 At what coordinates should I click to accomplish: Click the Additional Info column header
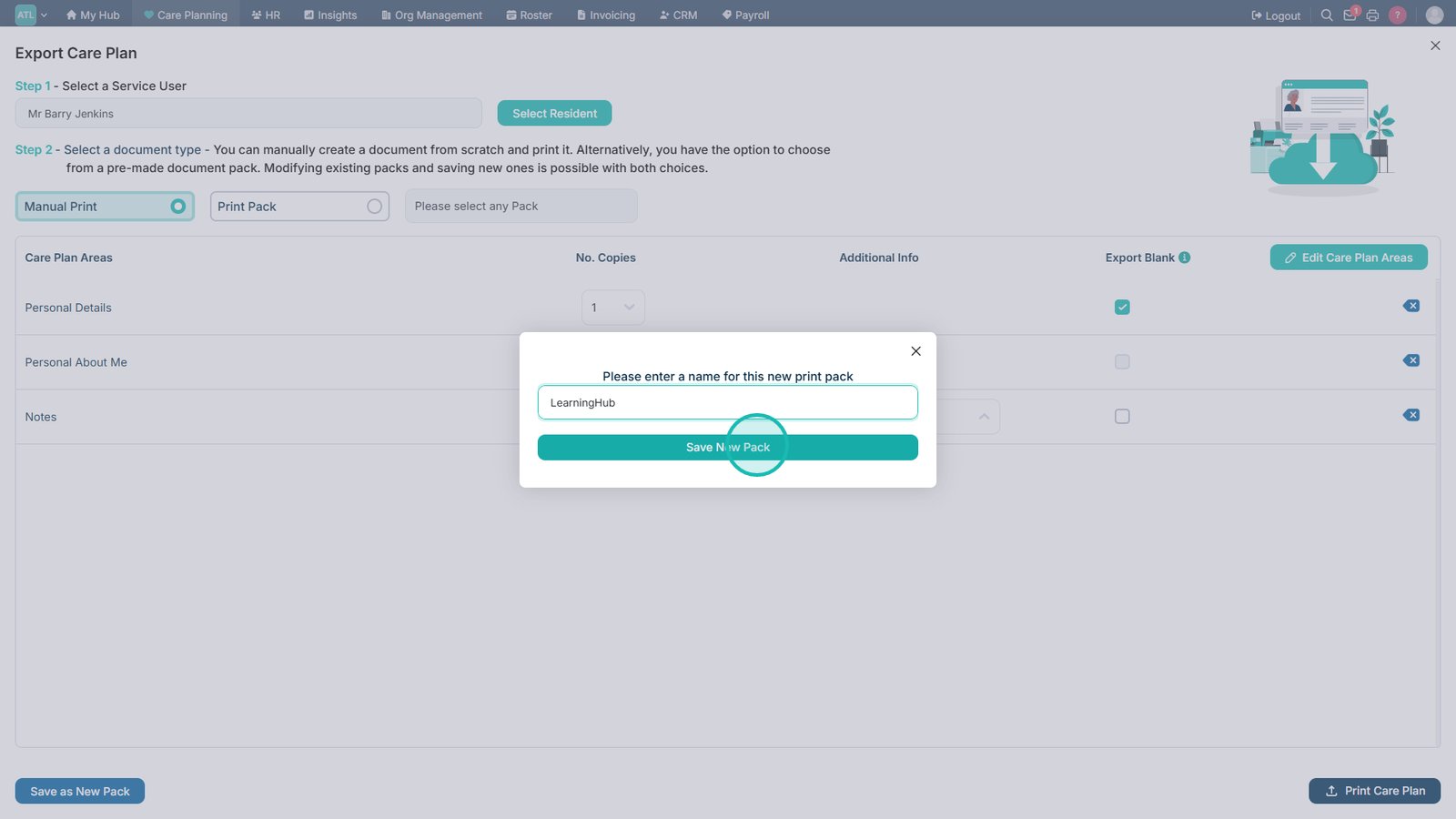tap(879, 258)
